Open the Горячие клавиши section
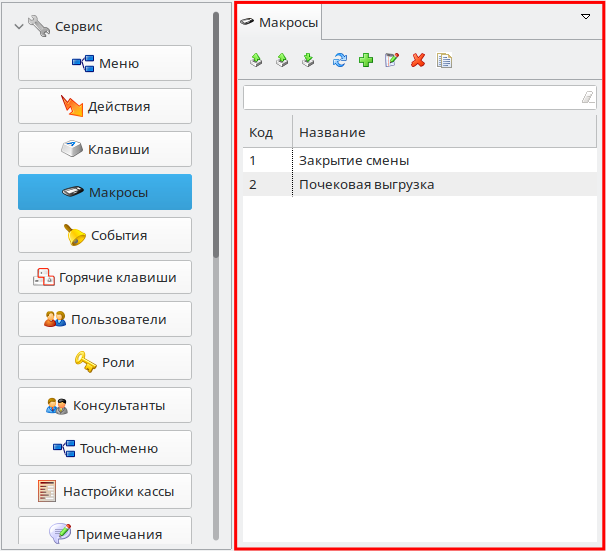606x551 pixels. 105,277
